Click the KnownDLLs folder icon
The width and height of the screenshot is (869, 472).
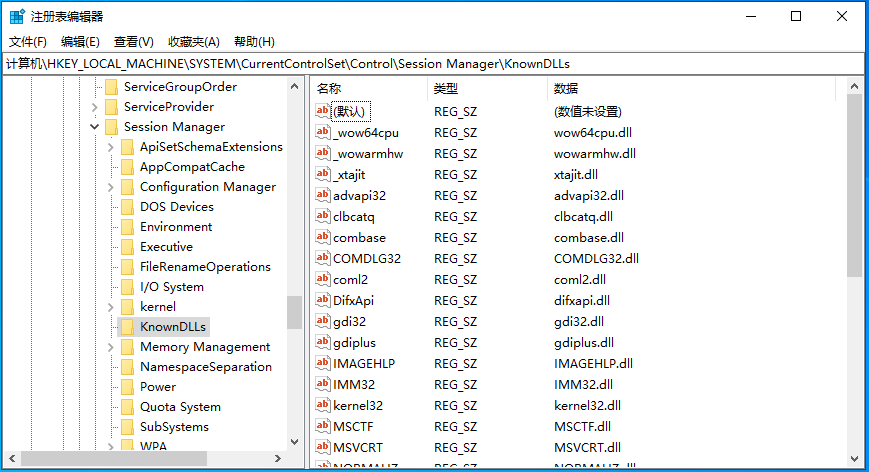(x=127, y=327)
